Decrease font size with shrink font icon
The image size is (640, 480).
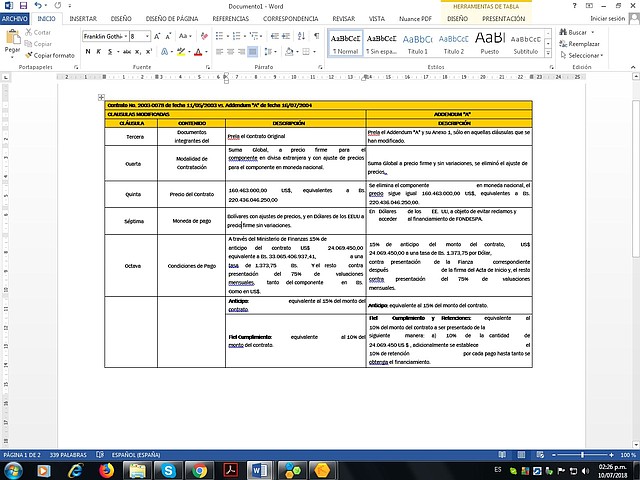click(168, 36)
